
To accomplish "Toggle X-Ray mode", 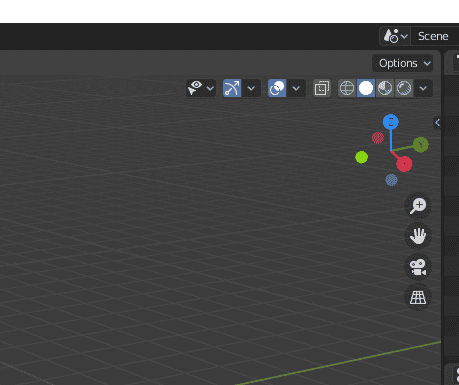I will tap(322, 88).
